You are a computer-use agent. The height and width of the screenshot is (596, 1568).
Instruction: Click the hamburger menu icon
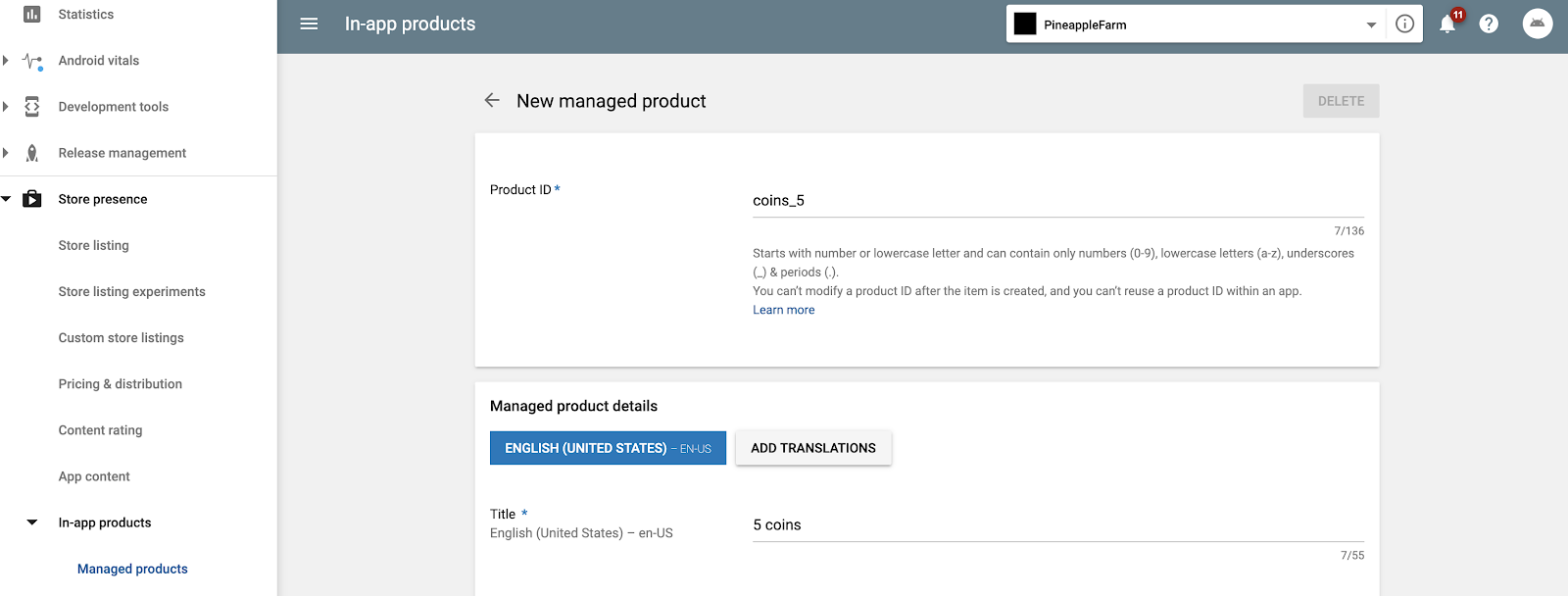tap(309, 24)
